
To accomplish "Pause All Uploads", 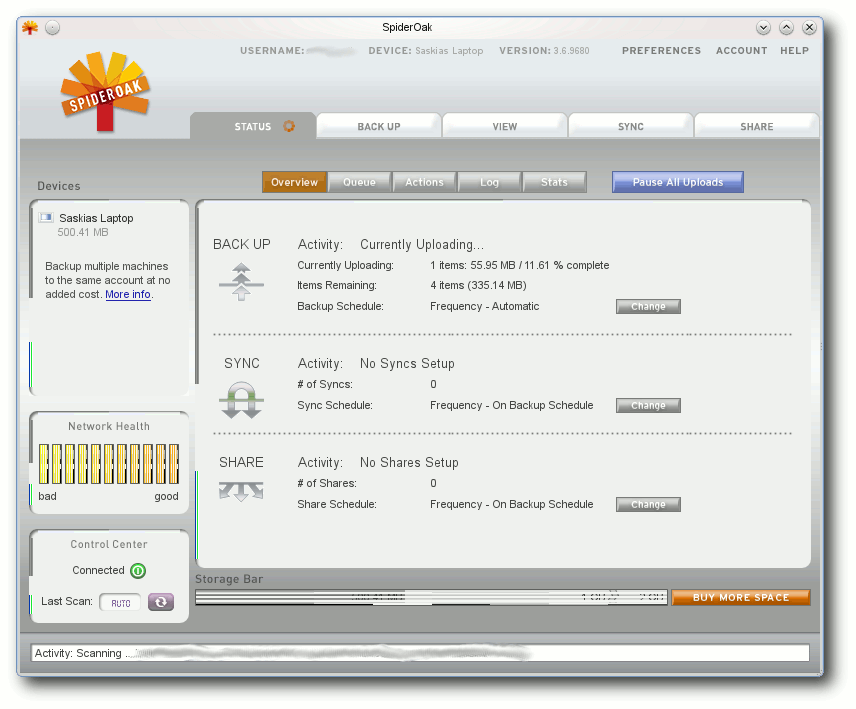I will point(677,182).
